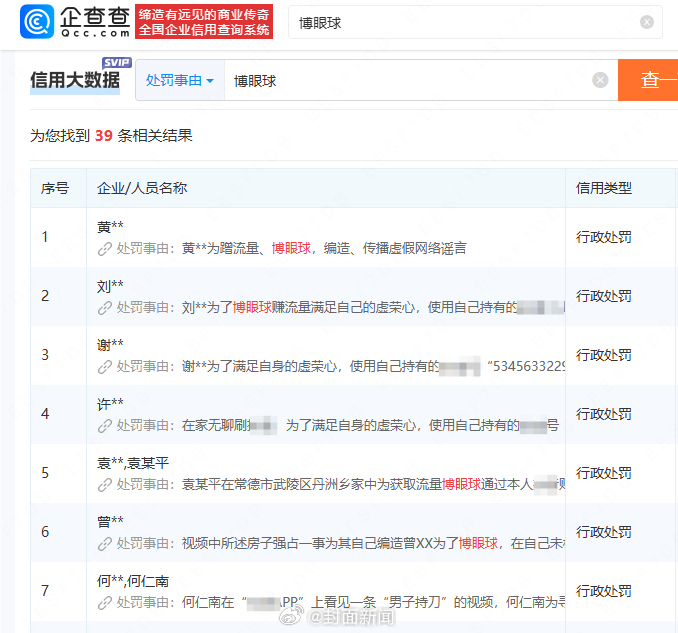Open the 信用大数据 heading
The width and height of the screenshot is (678, 633).
point(75,80)
